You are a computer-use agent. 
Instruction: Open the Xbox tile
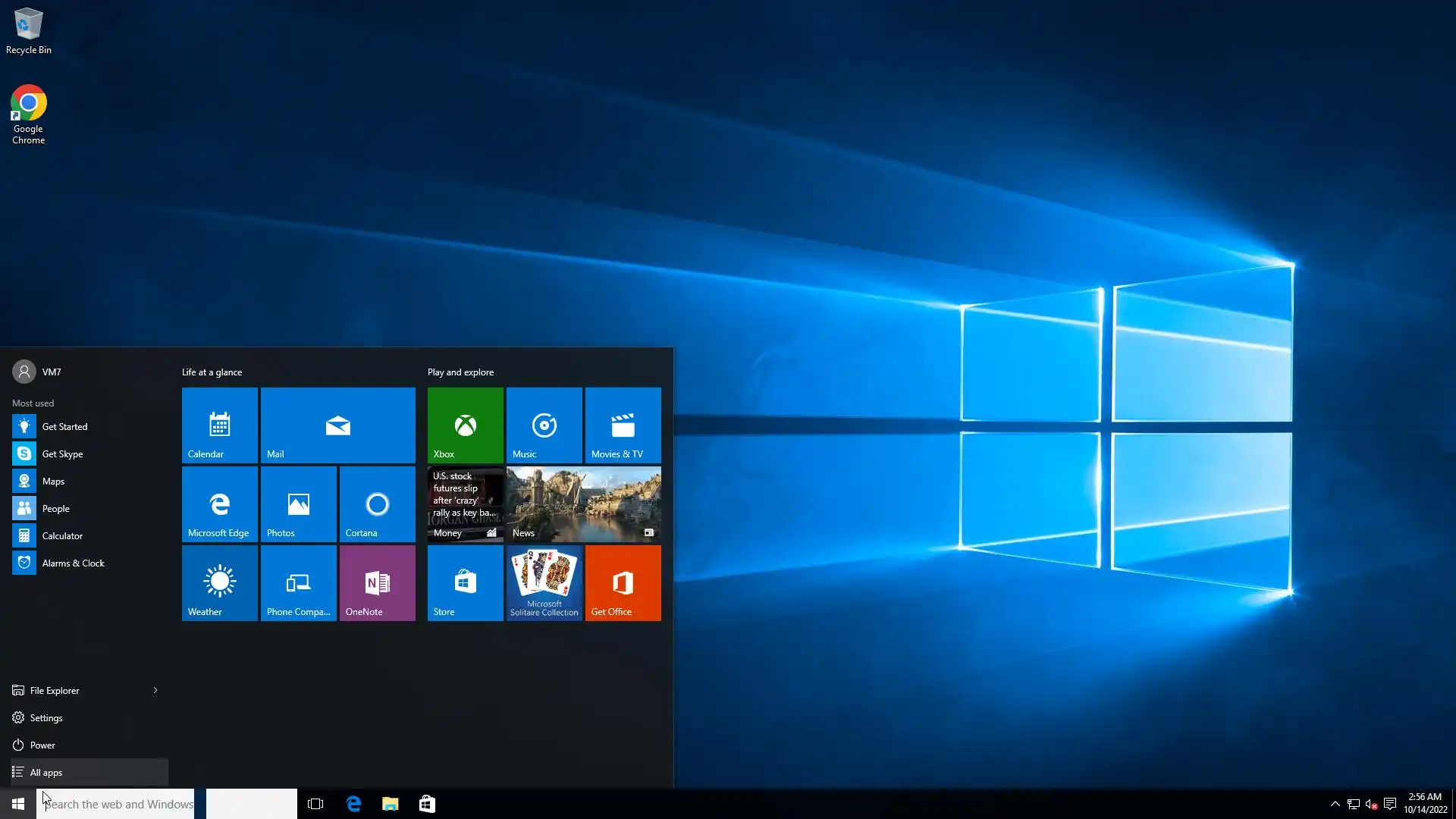[x=465, y=425]
